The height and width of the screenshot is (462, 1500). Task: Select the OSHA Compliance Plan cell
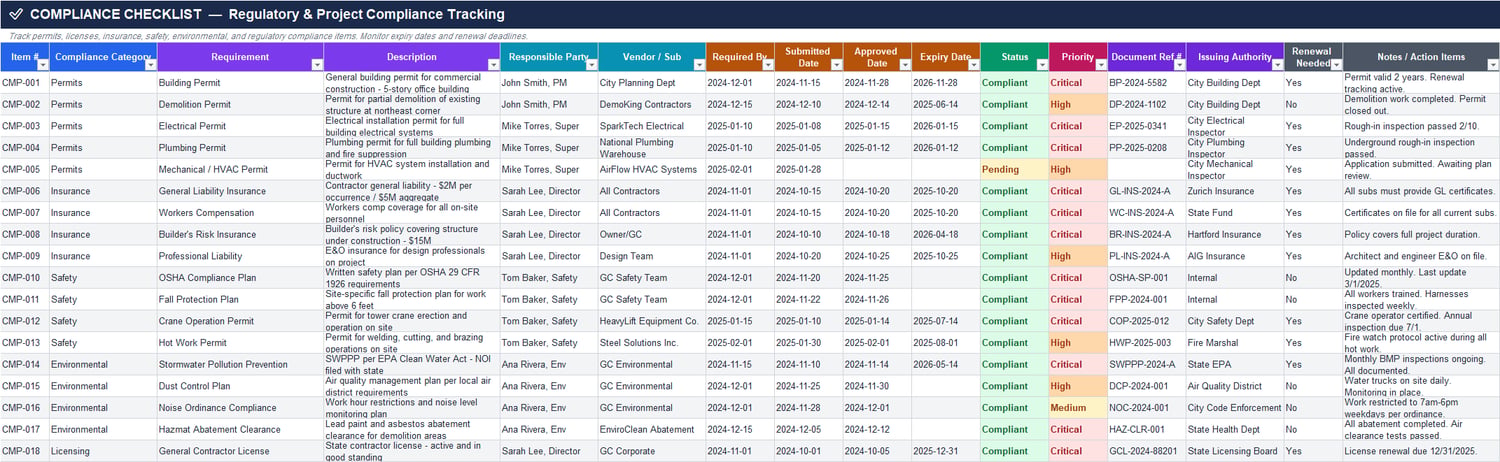(x=240, y=278)
